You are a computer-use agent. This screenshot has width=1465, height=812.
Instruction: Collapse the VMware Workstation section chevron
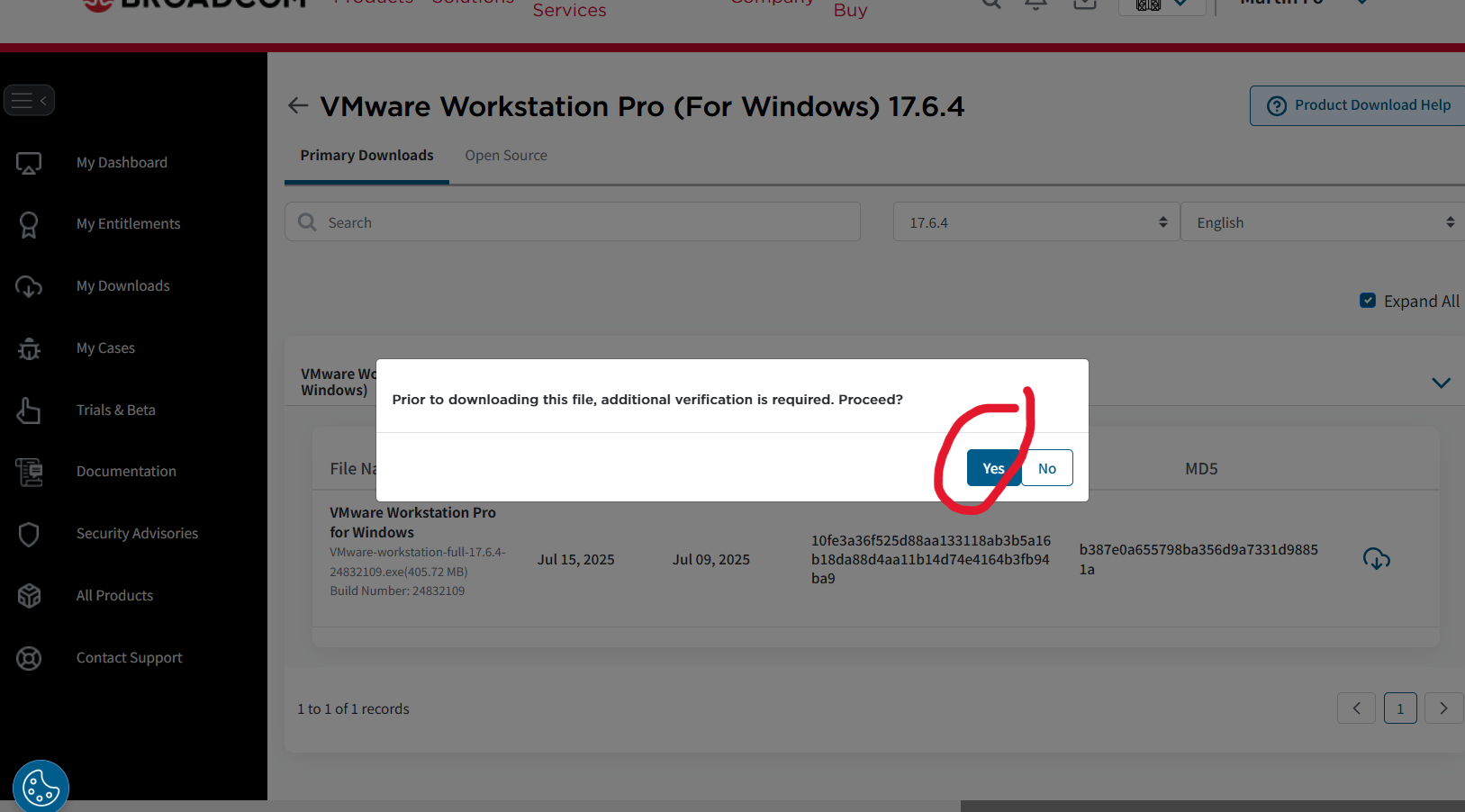click(1441, 383)
